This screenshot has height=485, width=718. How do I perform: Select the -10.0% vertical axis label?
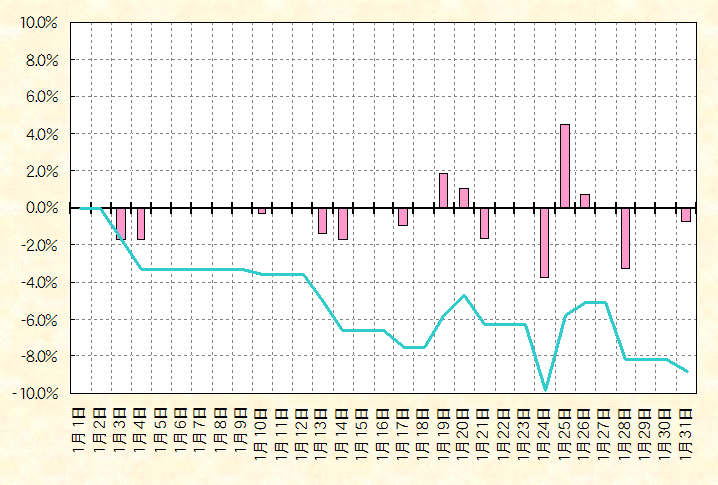[34, 393]
